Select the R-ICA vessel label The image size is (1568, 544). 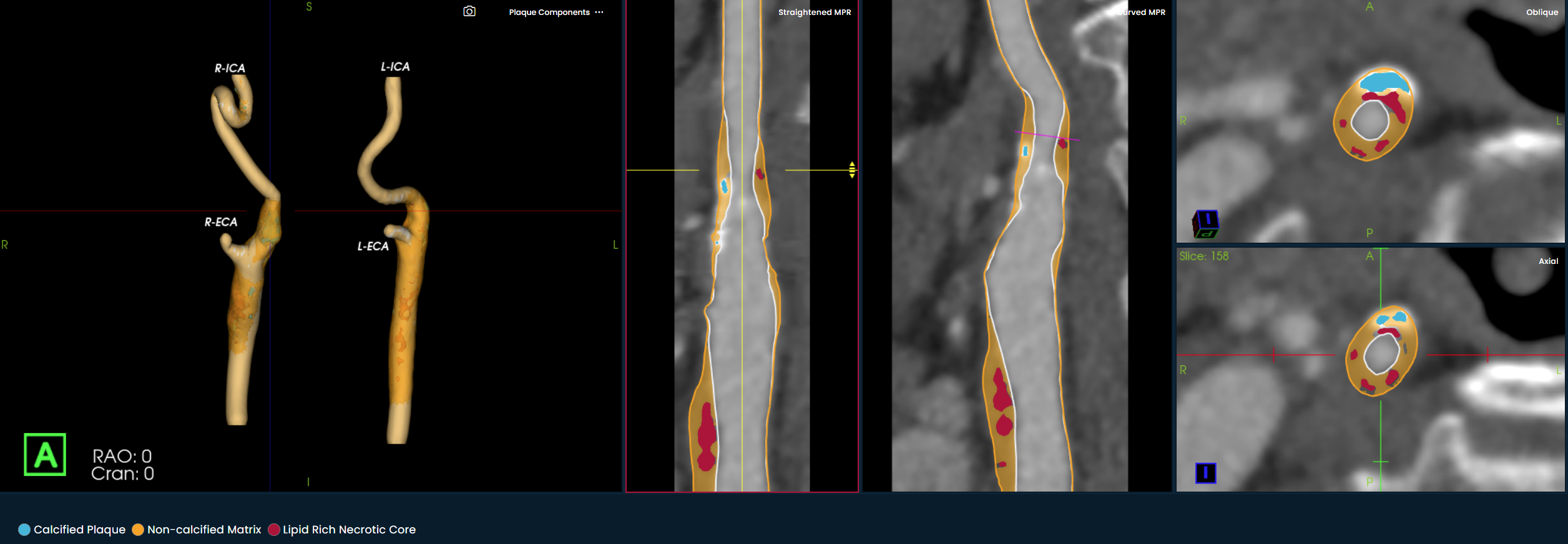point(230,68)
